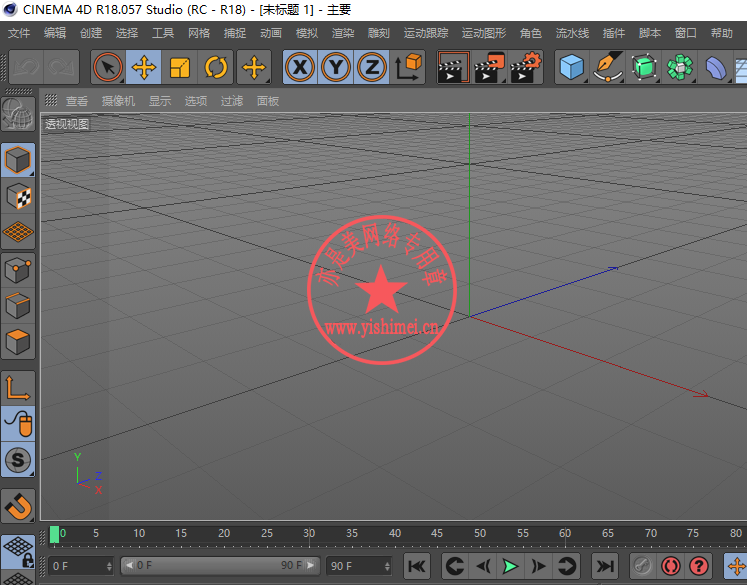Render the active view clapperboard icon

[x=454, y=67]
